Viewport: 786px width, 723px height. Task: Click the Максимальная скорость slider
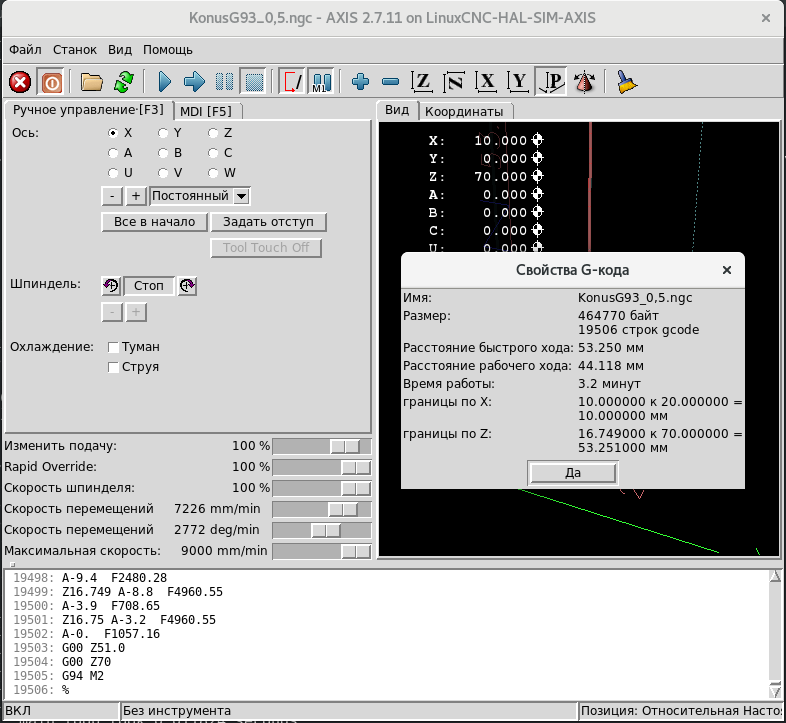(x=322, y=551)
